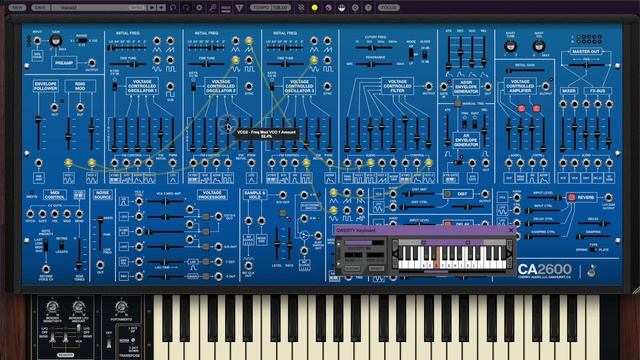Click the master volume knob
This screenshot has height=360, width=640.
pos(538,46)
